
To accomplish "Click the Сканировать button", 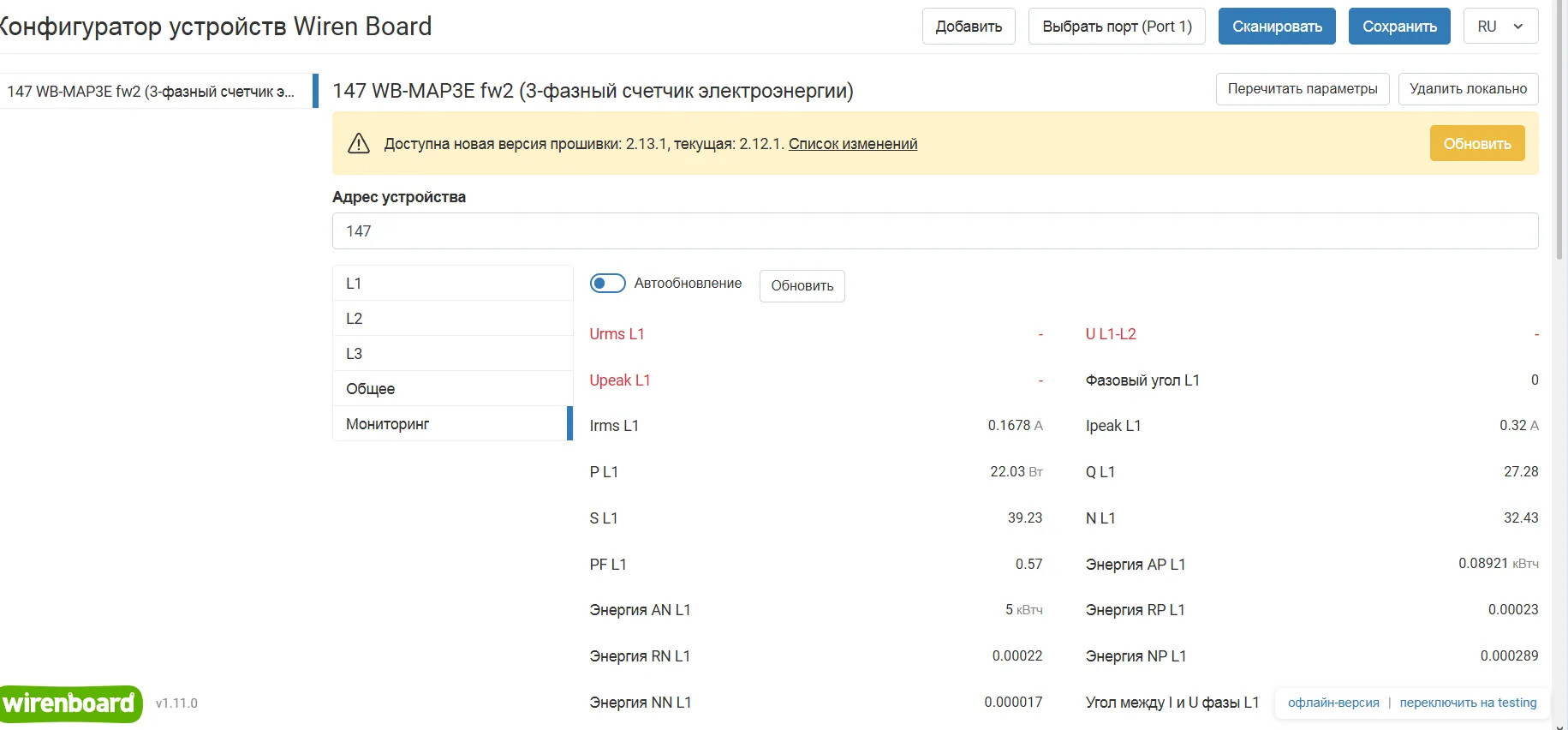I will (1277, 27).
